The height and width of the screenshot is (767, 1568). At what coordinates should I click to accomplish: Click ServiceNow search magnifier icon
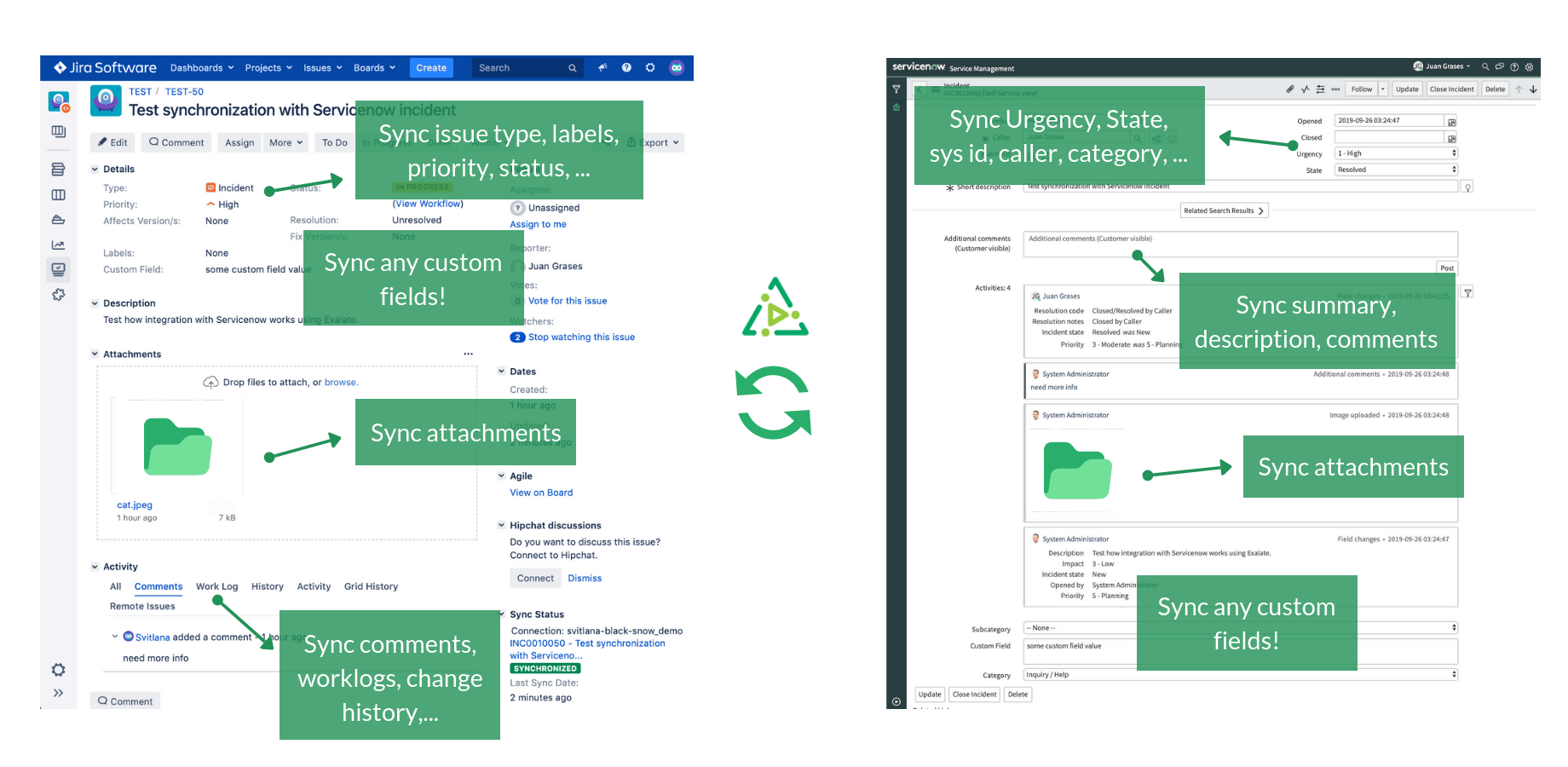pos(1485,66)
